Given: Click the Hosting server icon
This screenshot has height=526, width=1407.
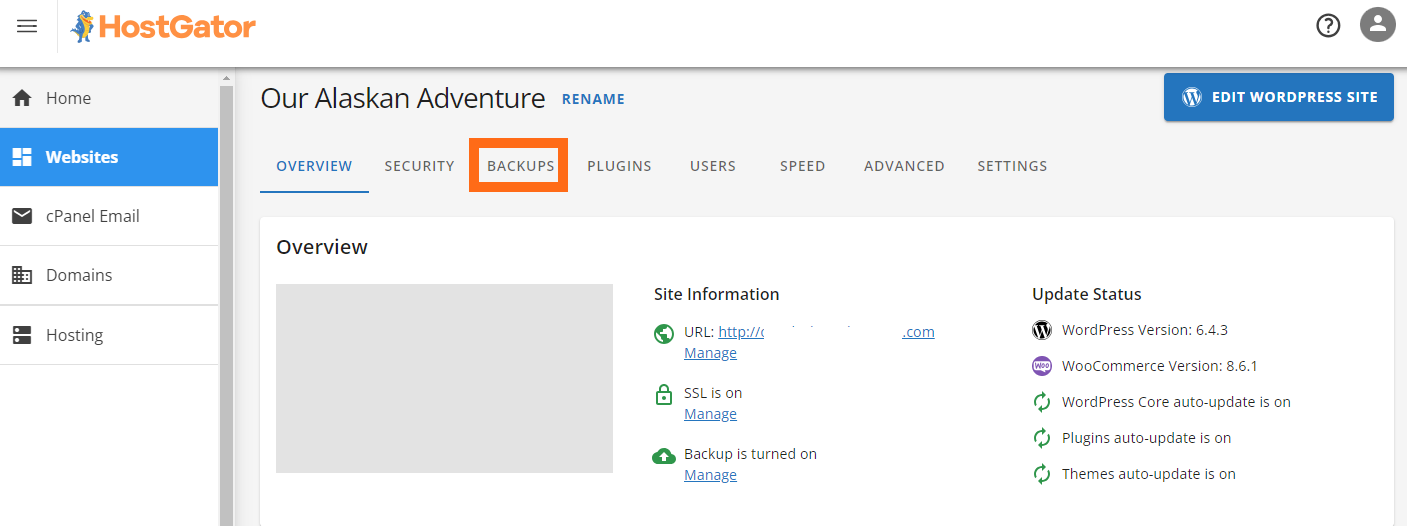Looking at the screenshot, I should tap(22, 335).
